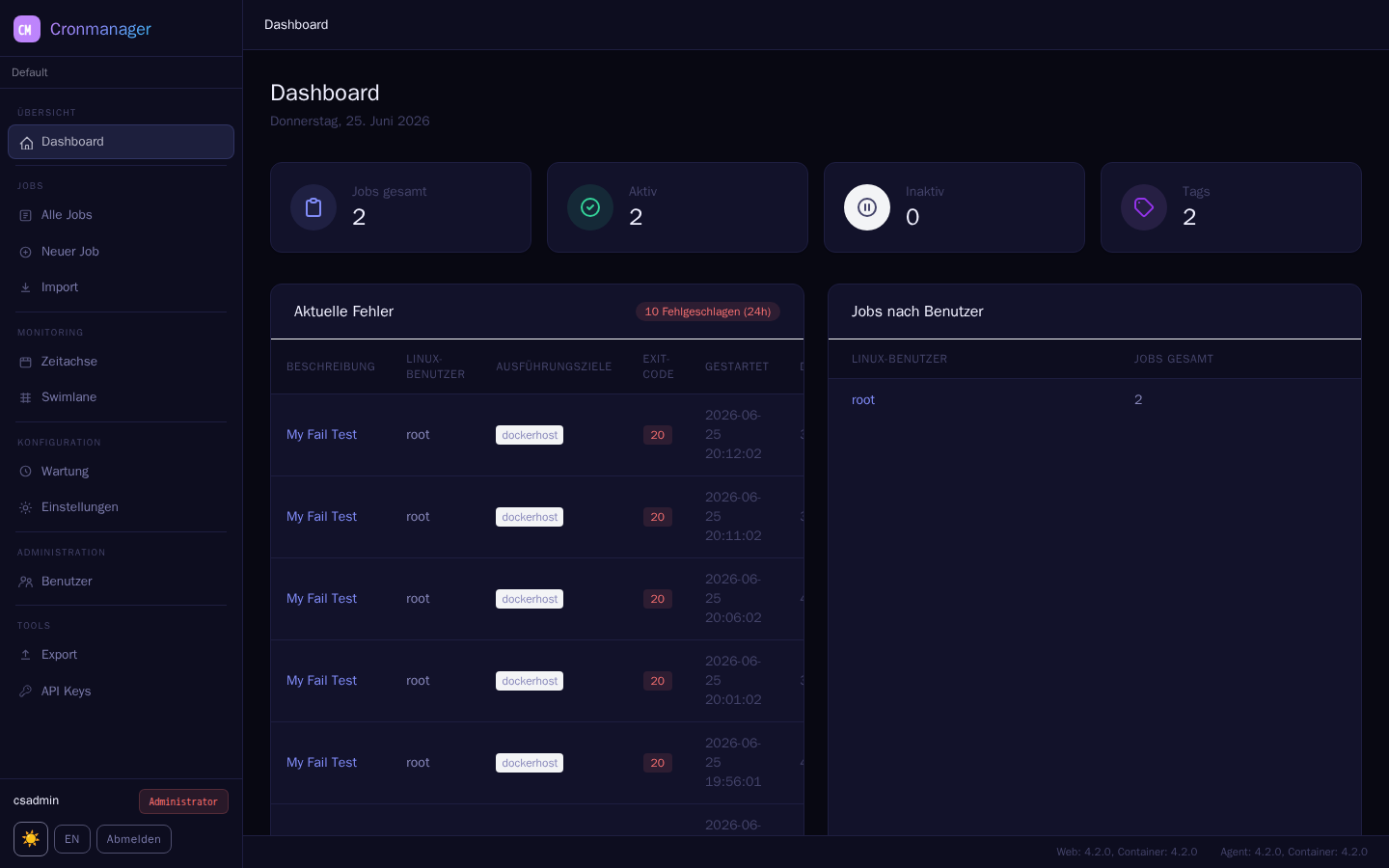The width and height of the screenshot is (1389, 868).
Task: Open Wartung in the sidebar
Action: 121,472
